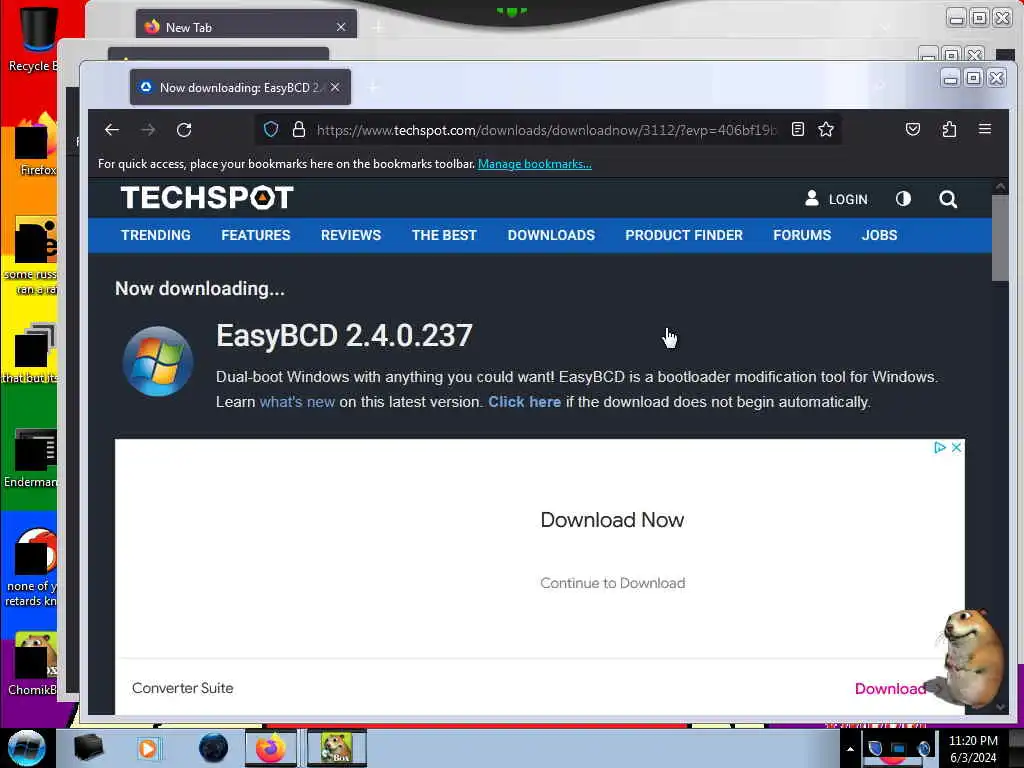This screenshot has width=1024, height=768.
Task: Open the Firefox hamburger application menu
Action: 985,129
